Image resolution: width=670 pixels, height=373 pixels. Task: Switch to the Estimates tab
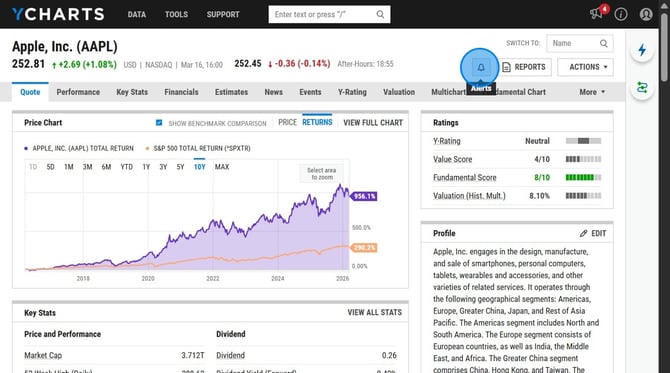[231, 92]
